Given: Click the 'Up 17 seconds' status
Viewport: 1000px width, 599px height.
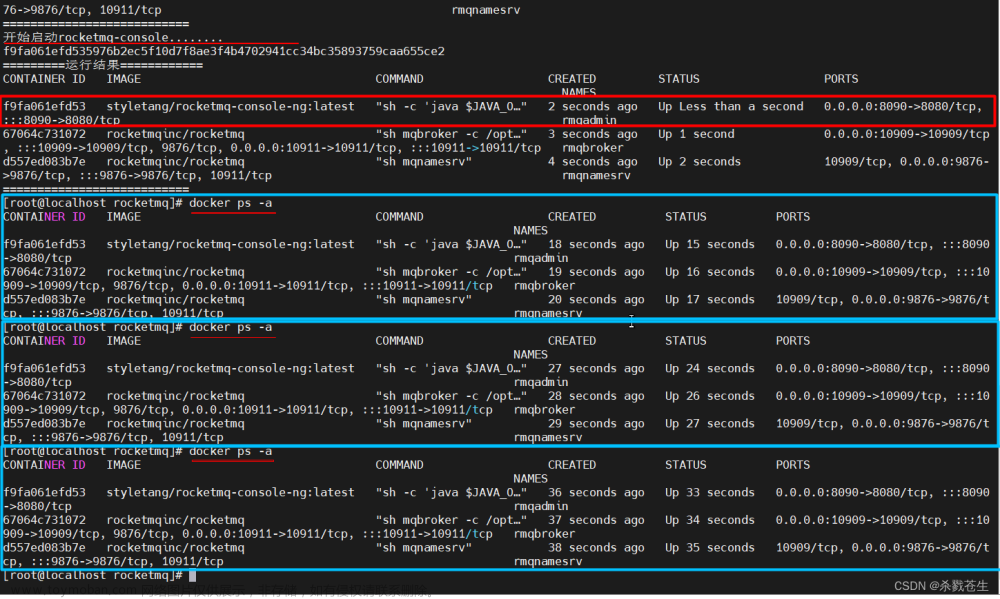Looking at the screenshot, I should coord(710,299).
